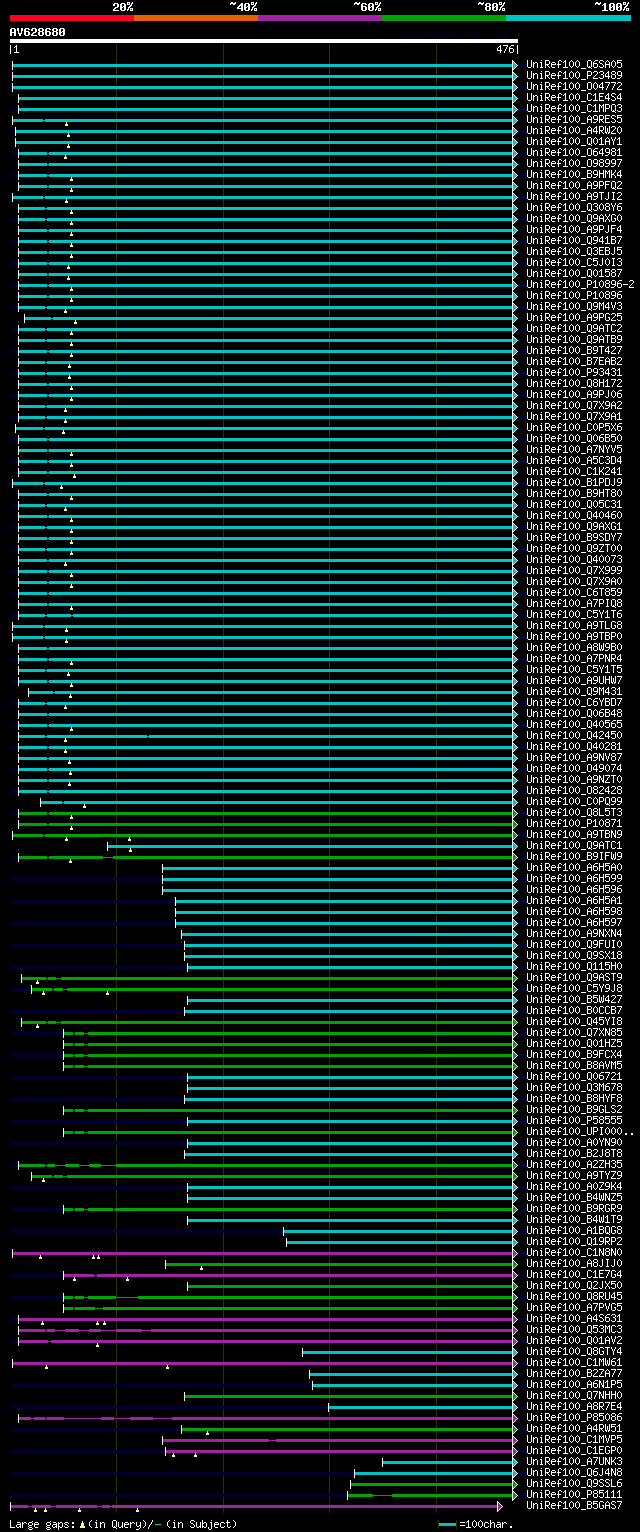Click label UniRef100_C5Y9J8

[x=574, y=988]
